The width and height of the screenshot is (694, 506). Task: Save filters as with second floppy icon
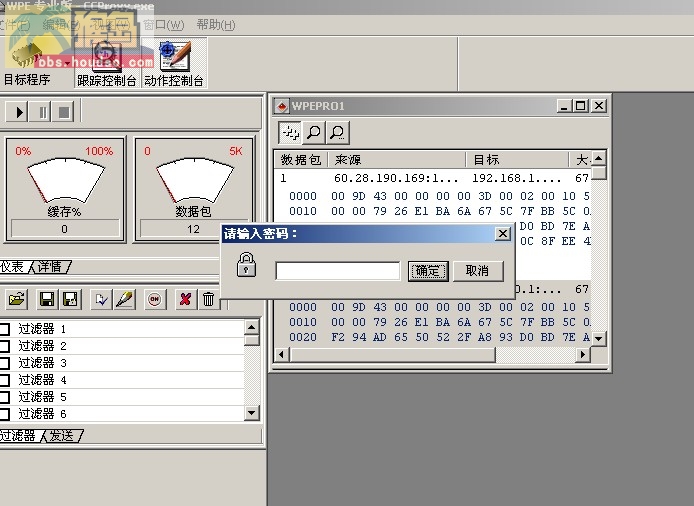click(x=70, y=300)
